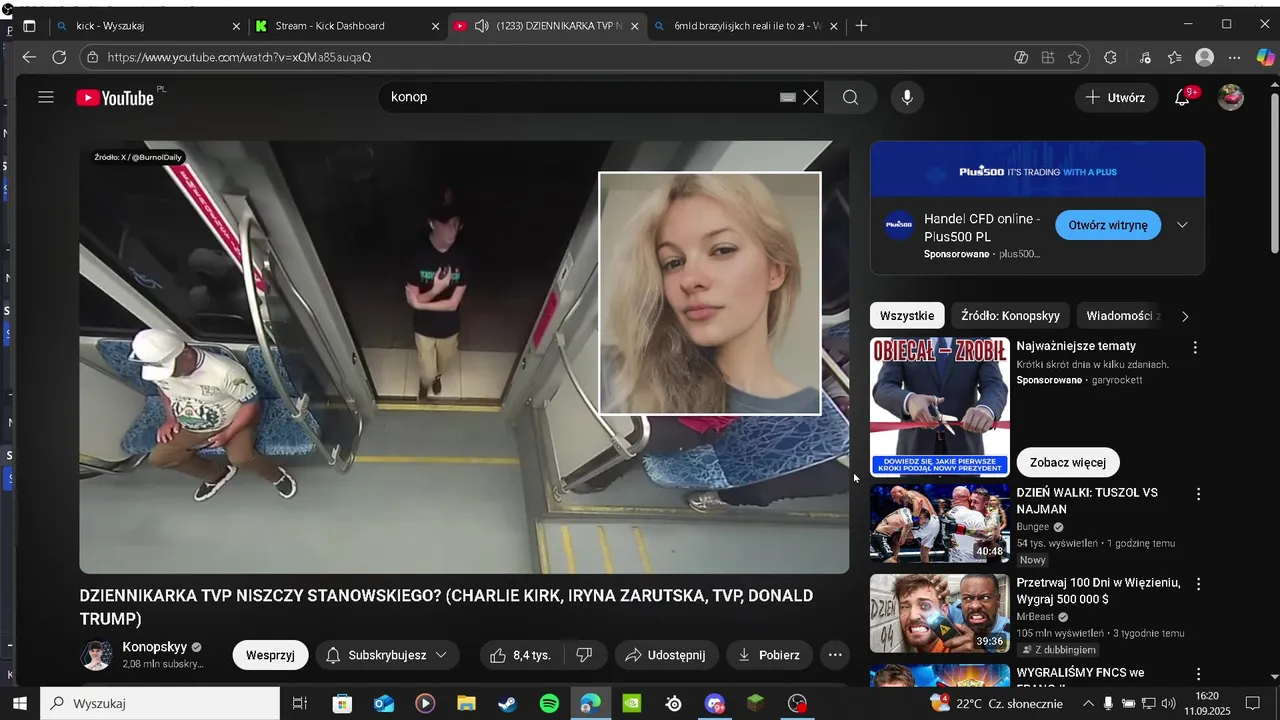Screen dimensions: 1280x720
Task: Go back in the browser
Action: click(x=29, y=57)
